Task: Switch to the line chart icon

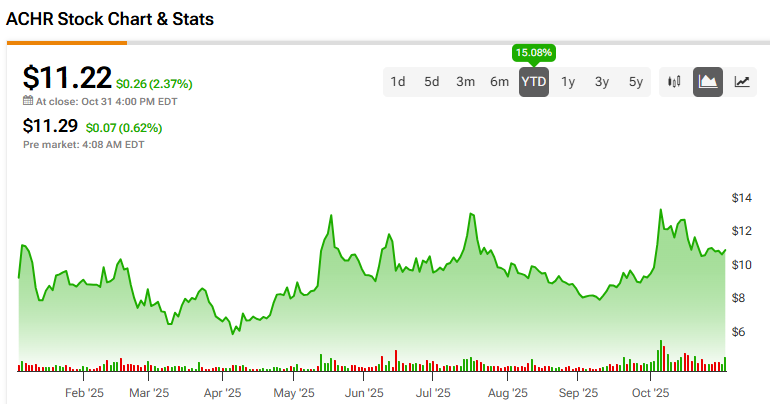Action: [x=742, y=82]
